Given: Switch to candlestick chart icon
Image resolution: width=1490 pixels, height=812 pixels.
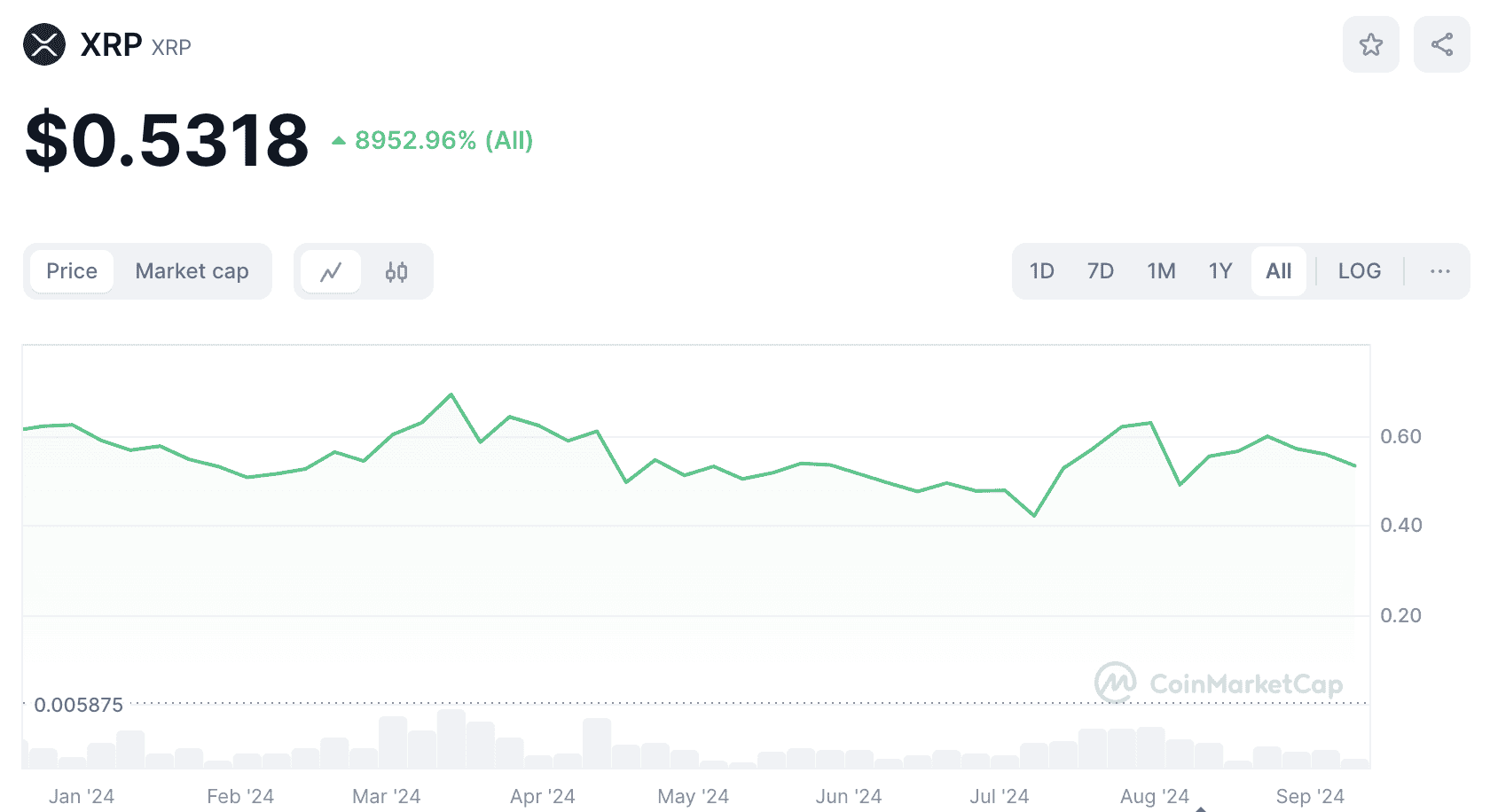Looking at the screenshot, I should (396, 271).
